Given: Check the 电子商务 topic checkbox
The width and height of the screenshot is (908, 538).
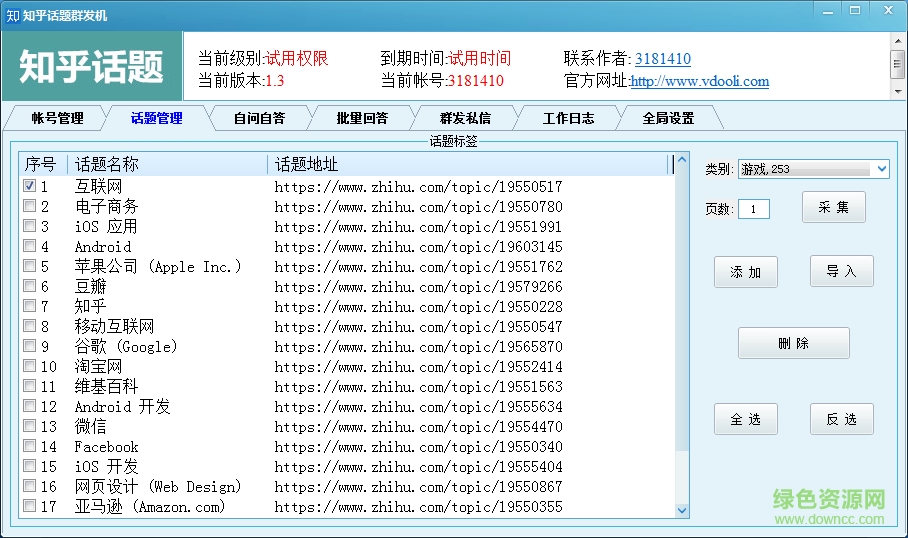Looking at the screenshot, I should click(30, 206).
